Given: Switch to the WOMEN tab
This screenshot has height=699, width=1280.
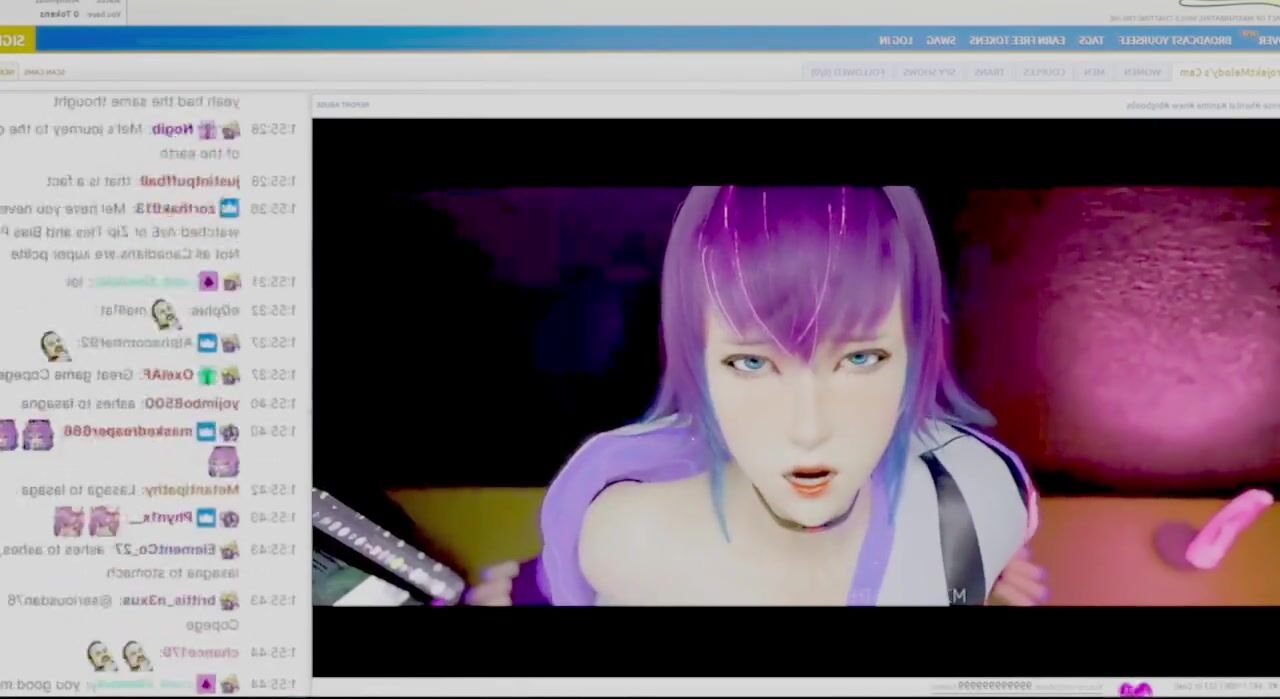Looking at the screenshot, I should pyautogui.click(x=1142, y=72).
